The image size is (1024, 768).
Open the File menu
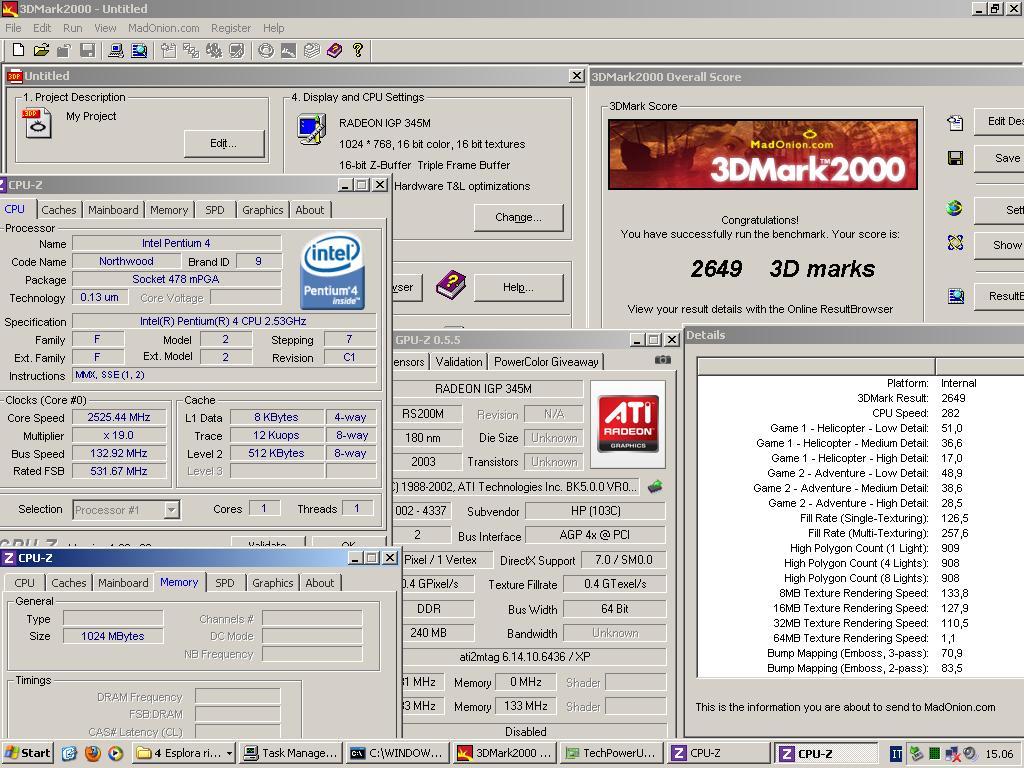[x=13, y=28]
